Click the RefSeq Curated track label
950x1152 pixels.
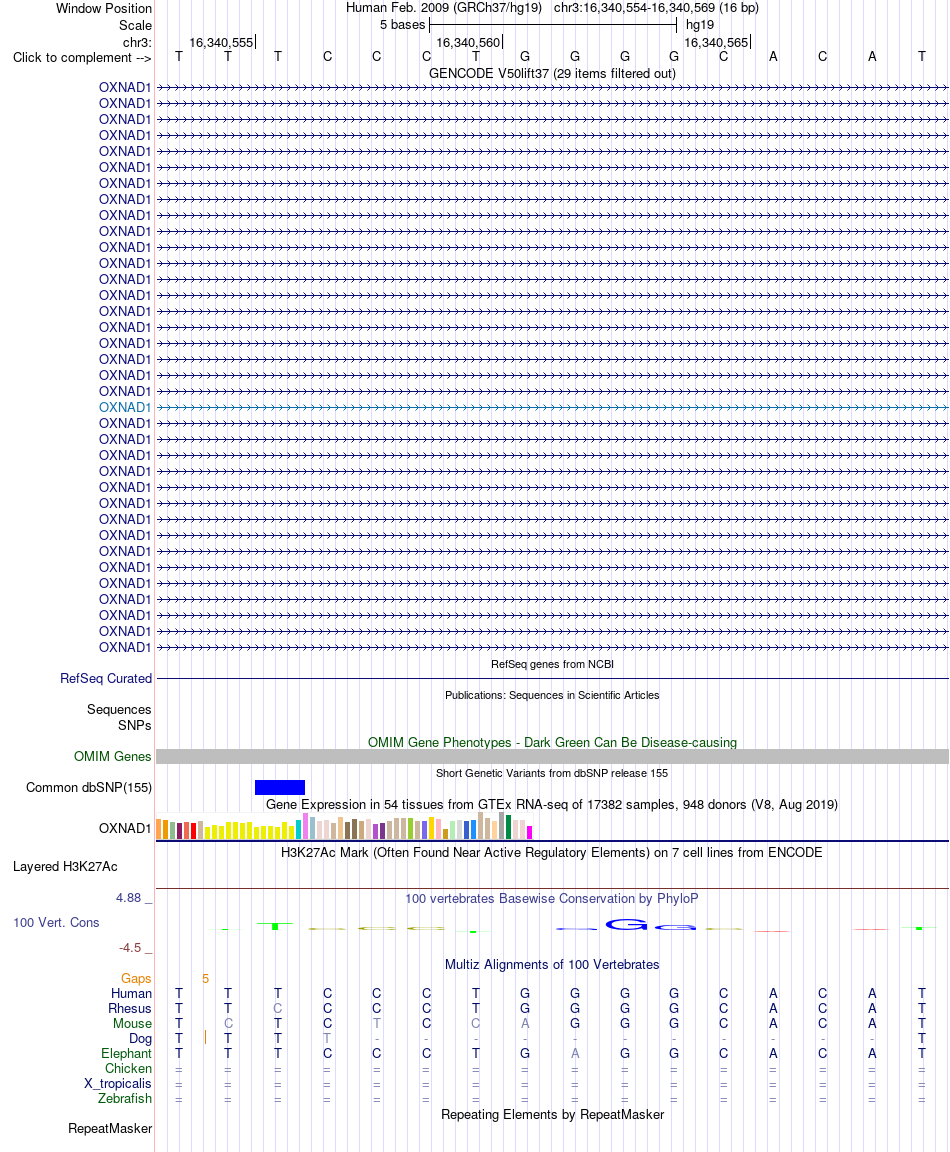point(106,678)
